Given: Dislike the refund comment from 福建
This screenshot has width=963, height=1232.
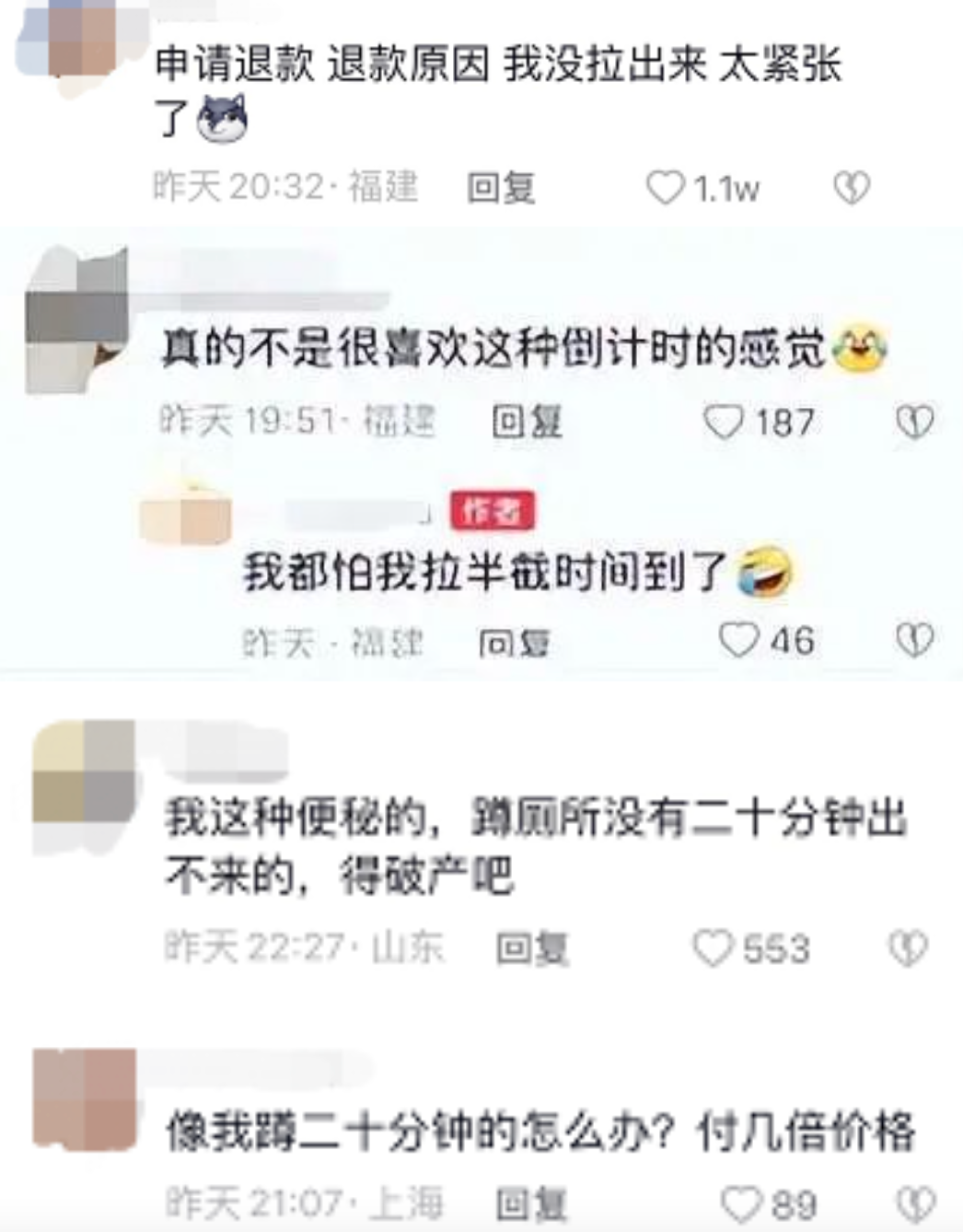Looking at the screenshot, I should [x=852, y=188].
